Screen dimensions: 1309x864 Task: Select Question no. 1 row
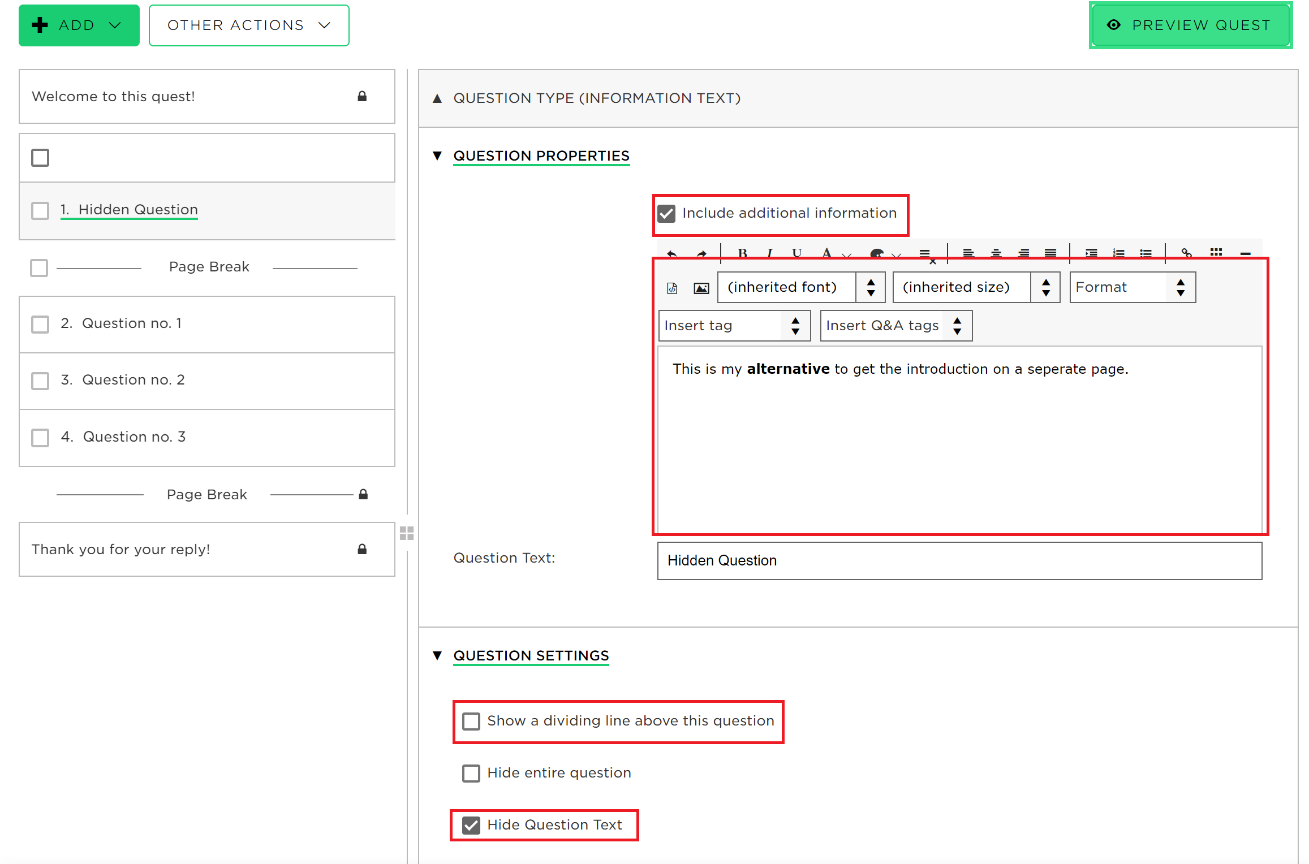pyautogui.click(x=207, y=324)
